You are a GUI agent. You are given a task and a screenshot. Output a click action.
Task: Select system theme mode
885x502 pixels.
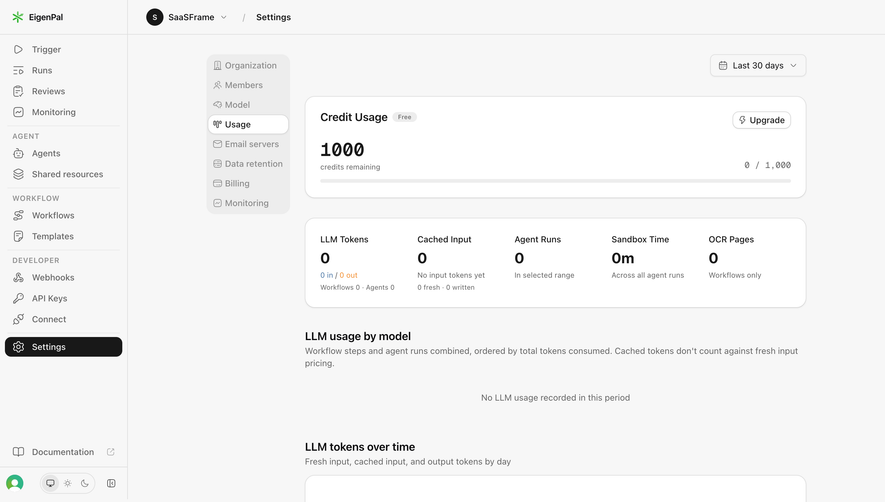coord(50,483)
